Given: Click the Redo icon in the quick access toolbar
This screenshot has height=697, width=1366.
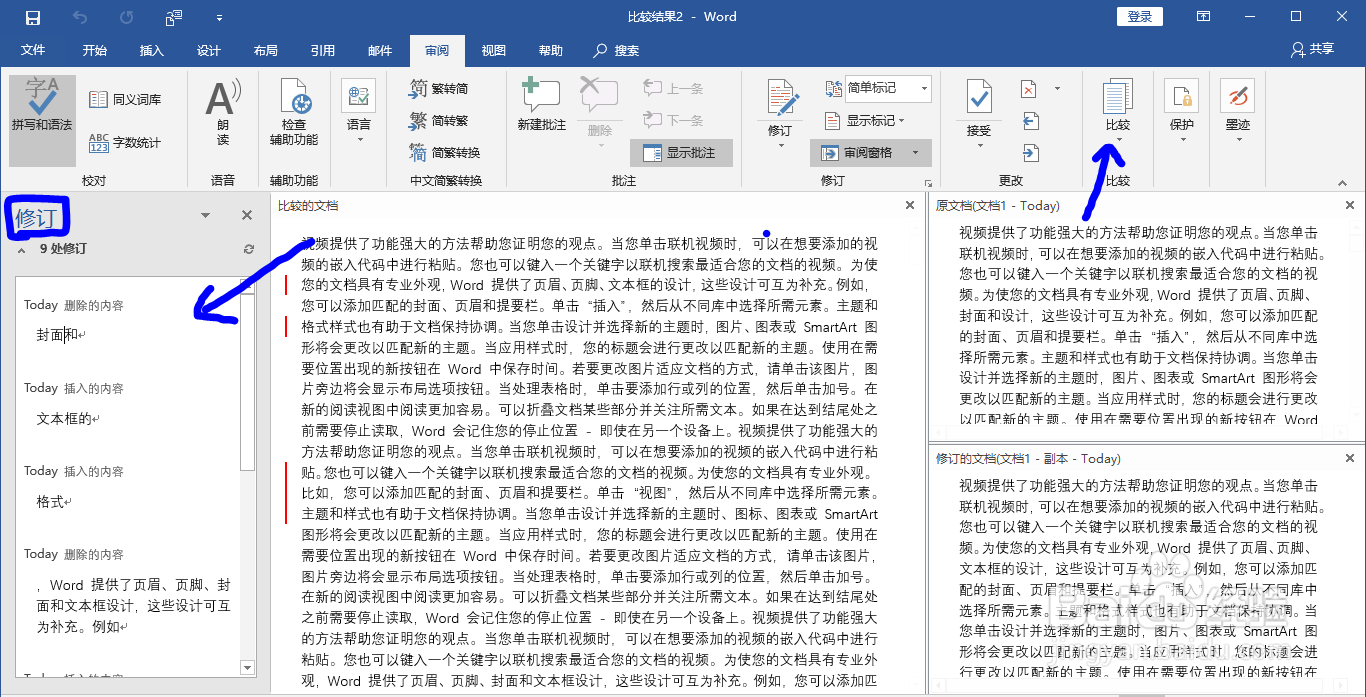Looking at the screenshot, I should coord(127,17).
